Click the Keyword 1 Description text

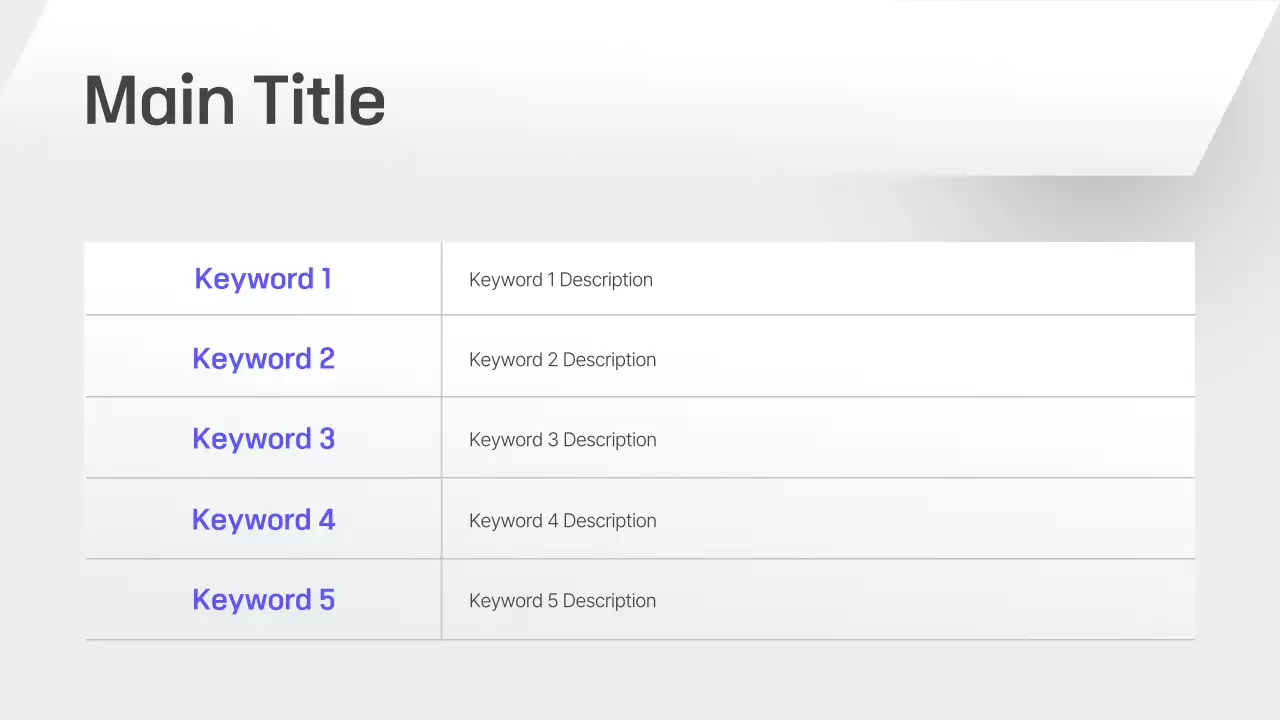click(x=561, y=280)
